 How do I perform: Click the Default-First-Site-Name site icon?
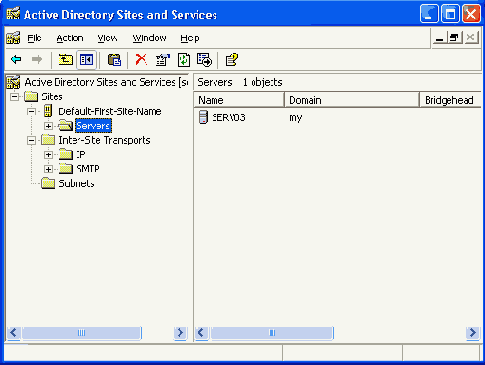tap(48, 111)
